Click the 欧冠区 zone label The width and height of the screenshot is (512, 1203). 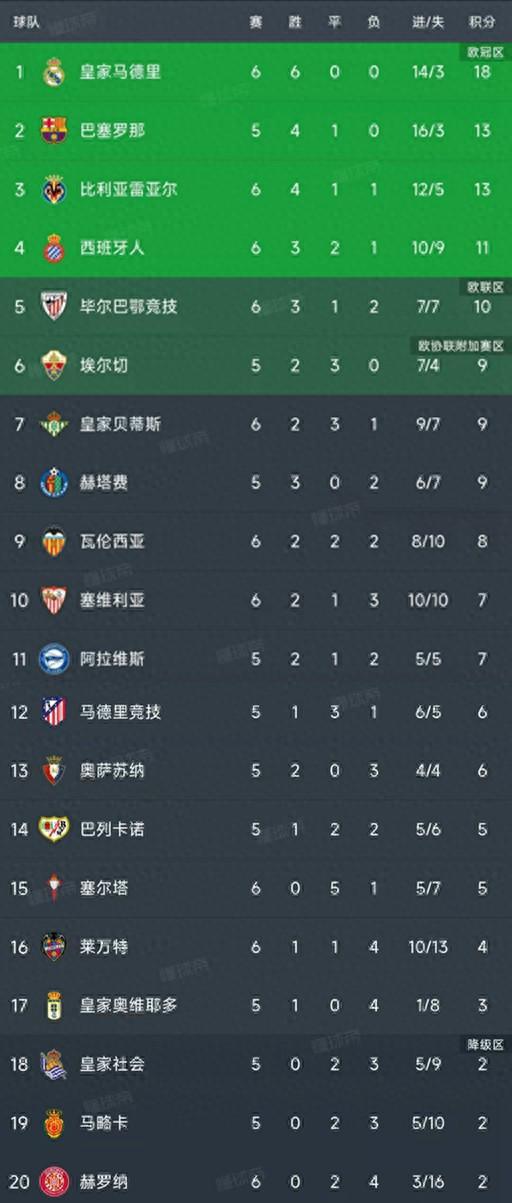tap(484, 51)
